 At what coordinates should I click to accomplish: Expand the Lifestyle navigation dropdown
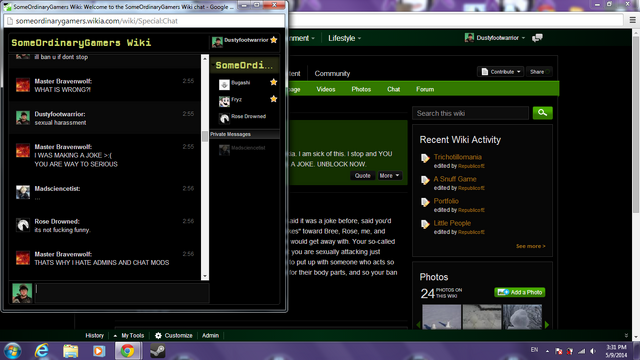[x=344, y=38]
